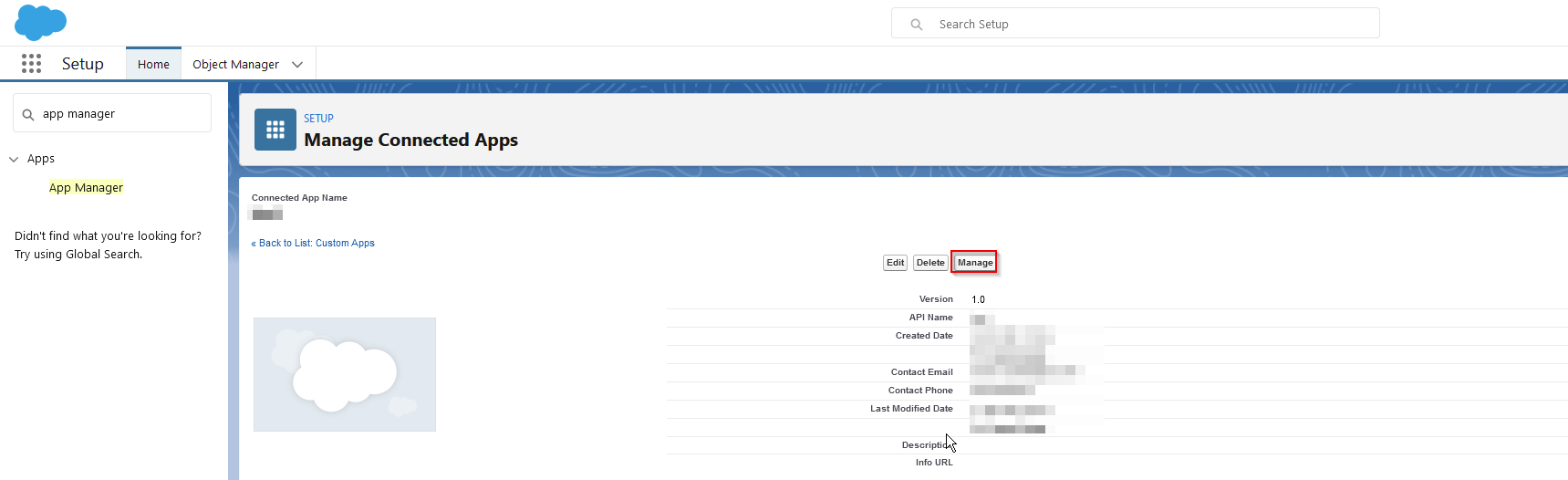
Task: Click the Back to List: Custom Apps link
Action: pos(313,244)
